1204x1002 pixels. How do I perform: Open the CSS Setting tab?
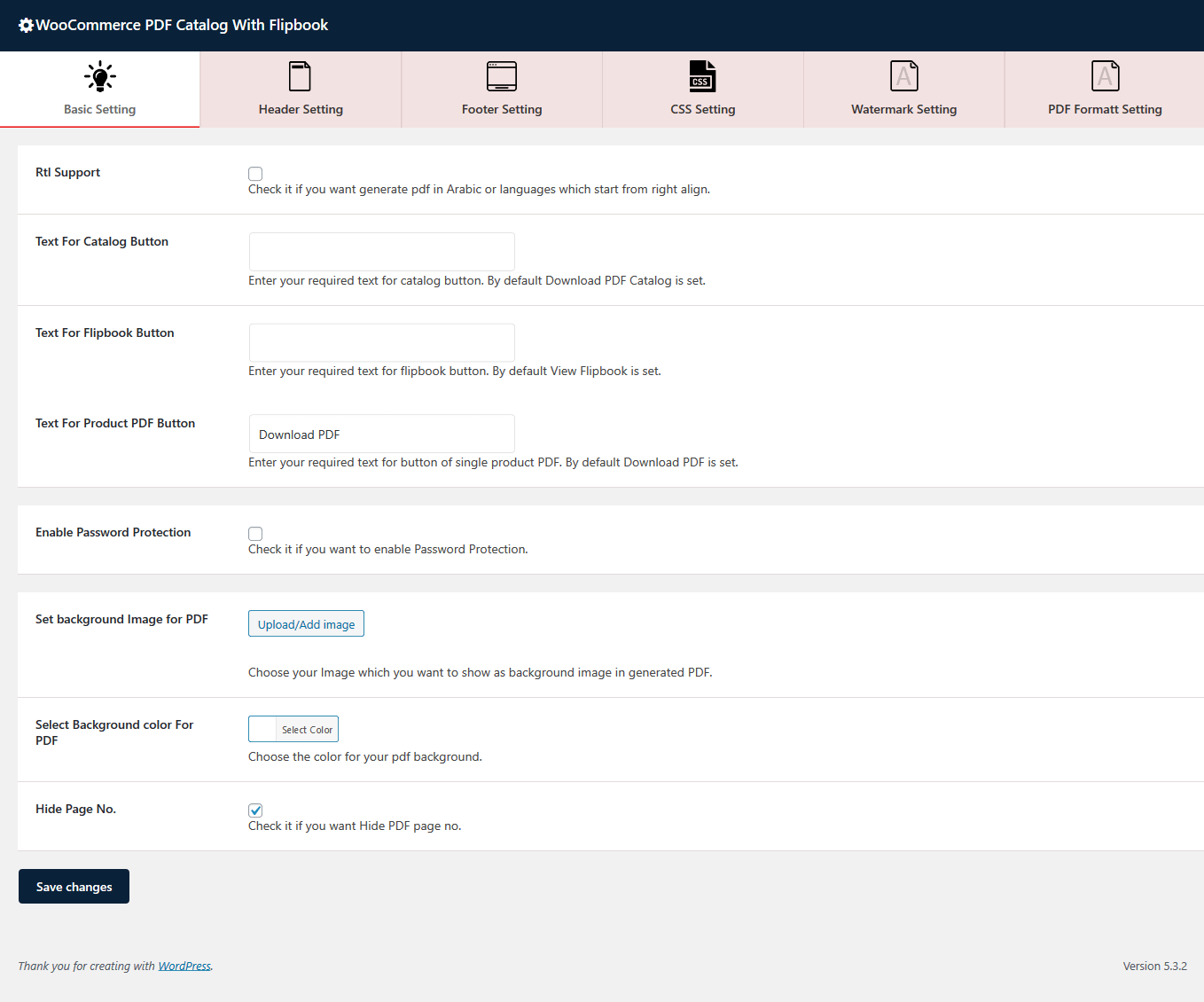[x=703, y=90]
